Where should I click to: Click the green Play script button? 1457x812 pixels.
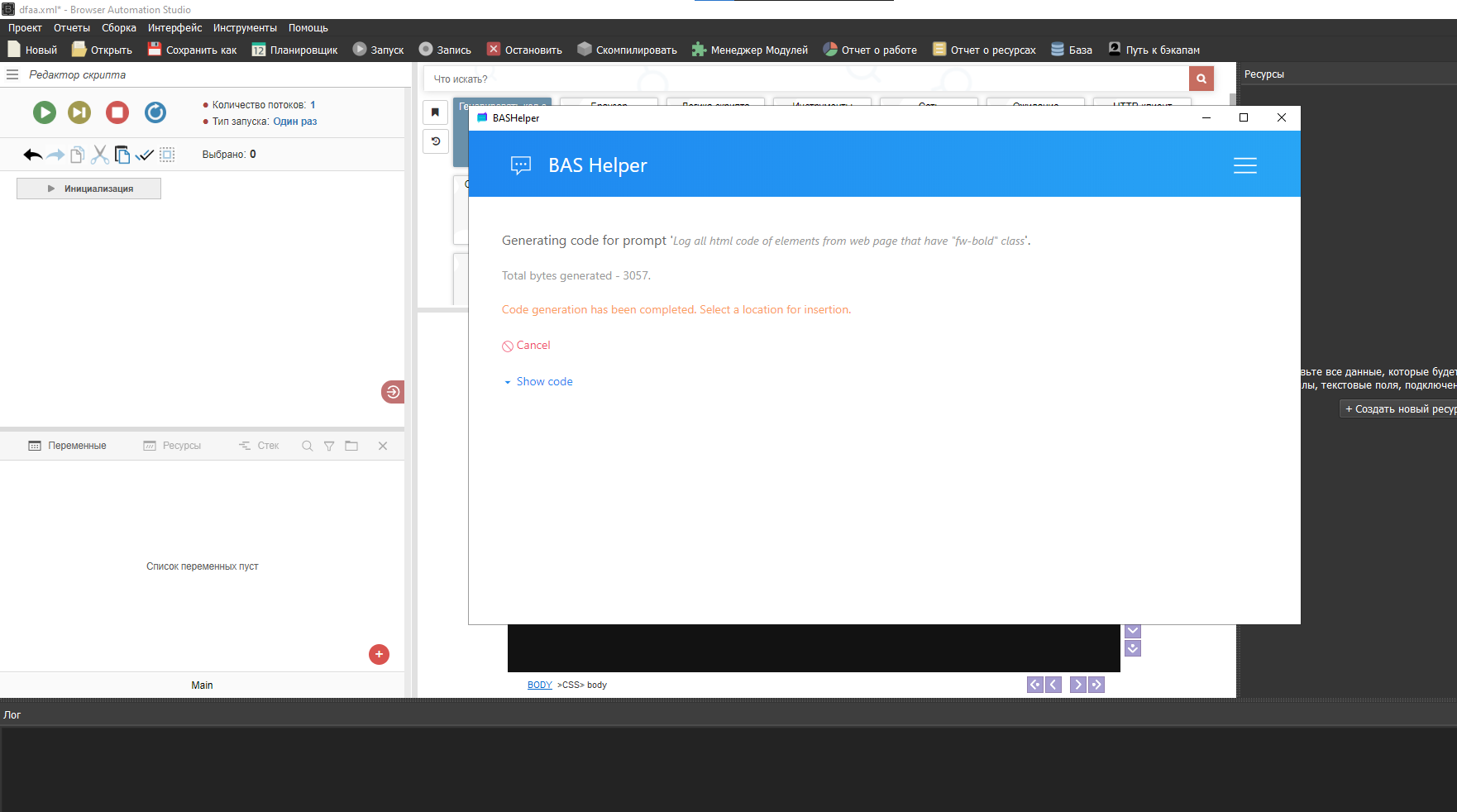(x=45, y=112)
